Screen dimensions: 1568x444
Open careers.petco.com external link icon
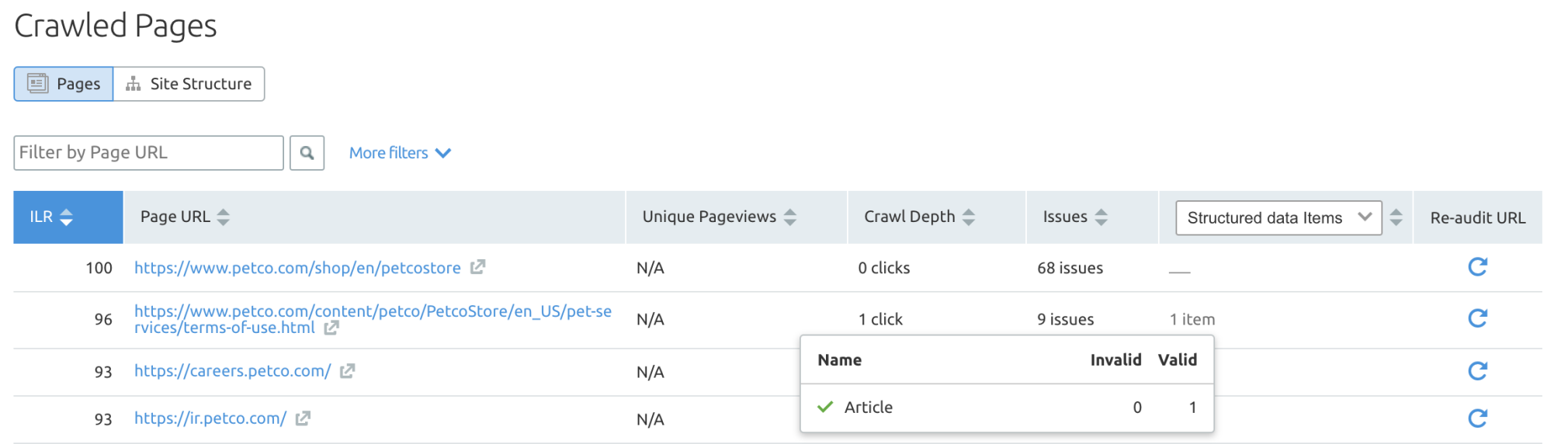point(348,371)
